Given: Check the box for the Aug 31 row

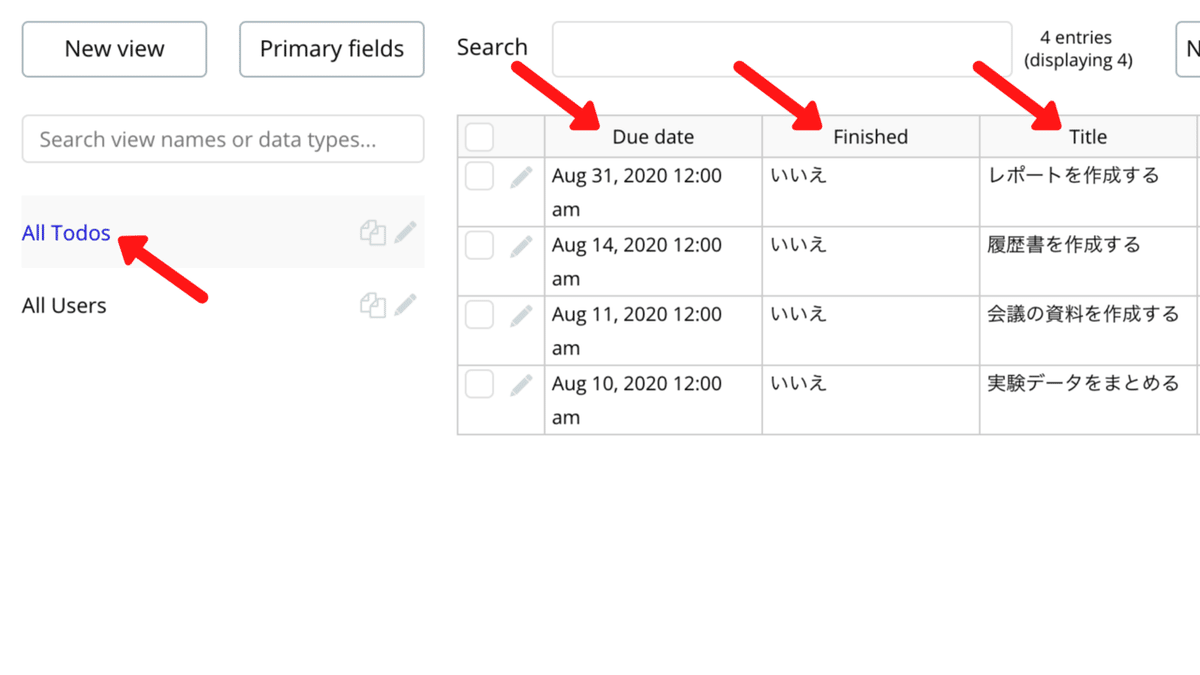Looking at the screenshot, I should pos(480,177).
